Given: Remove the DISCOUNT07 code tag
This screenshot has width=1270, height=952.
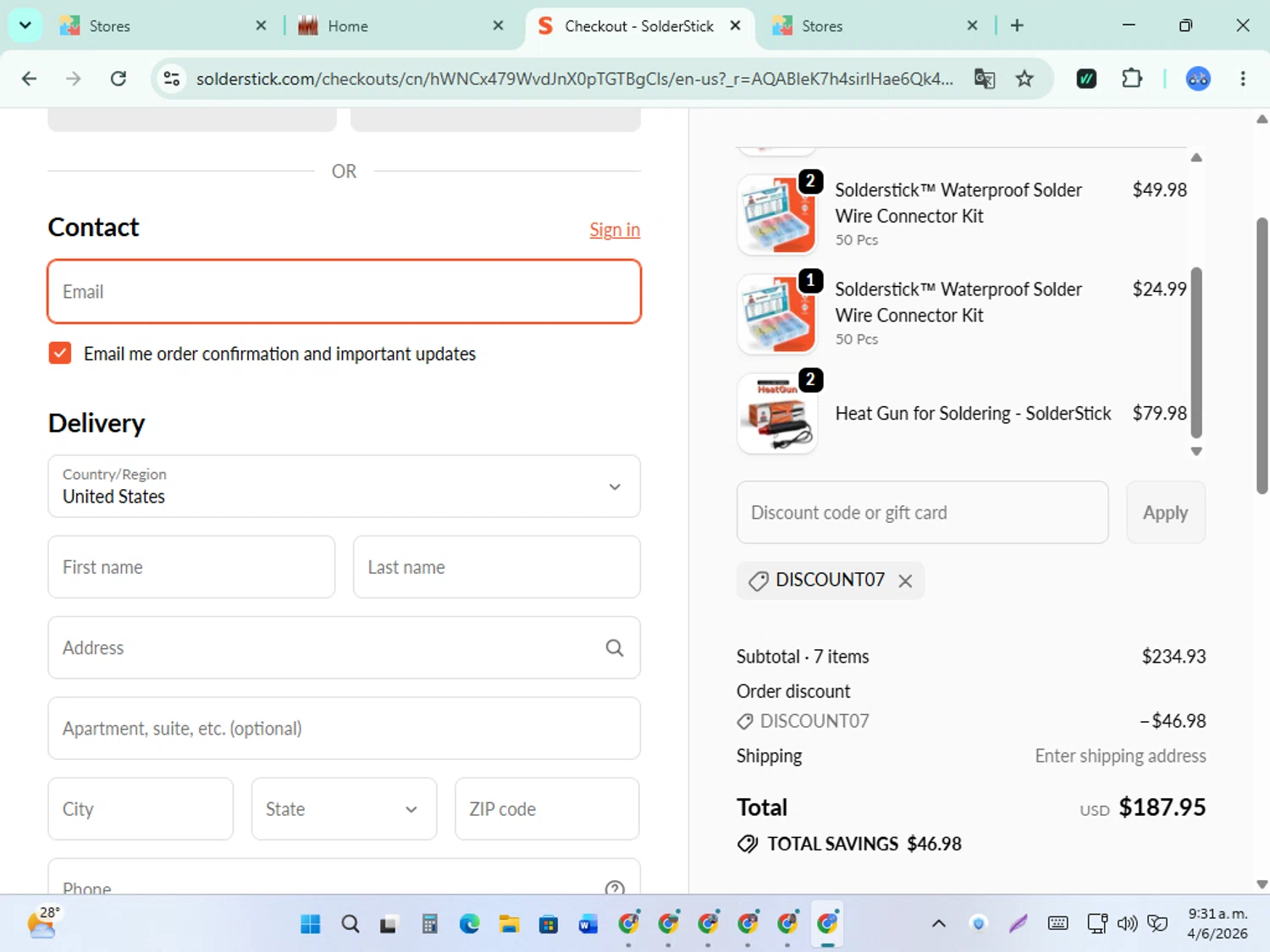Looking at the screenshot, I should (905, 581).
